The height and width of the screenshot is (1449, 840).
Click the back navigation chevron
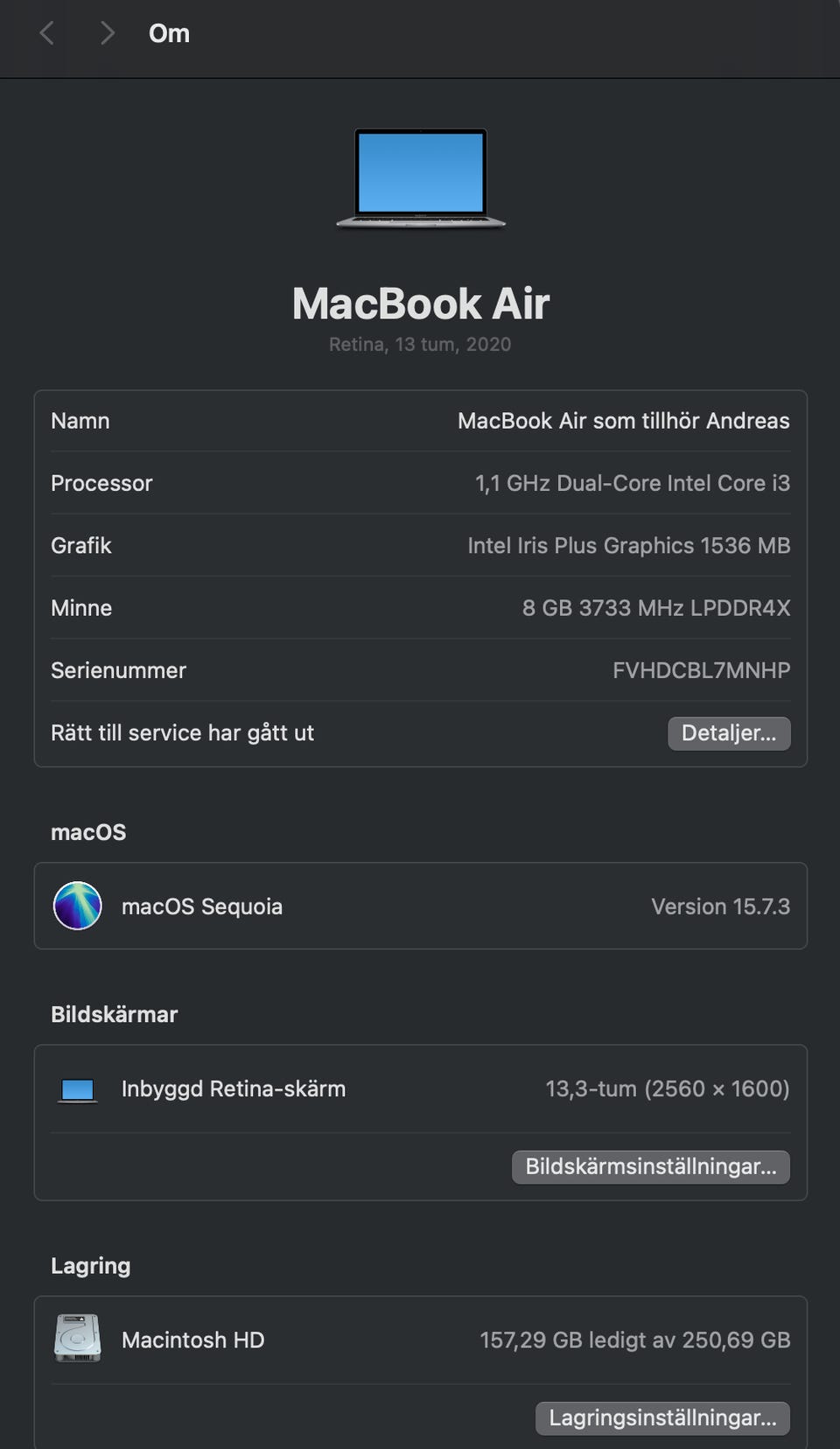click(47, 33)
